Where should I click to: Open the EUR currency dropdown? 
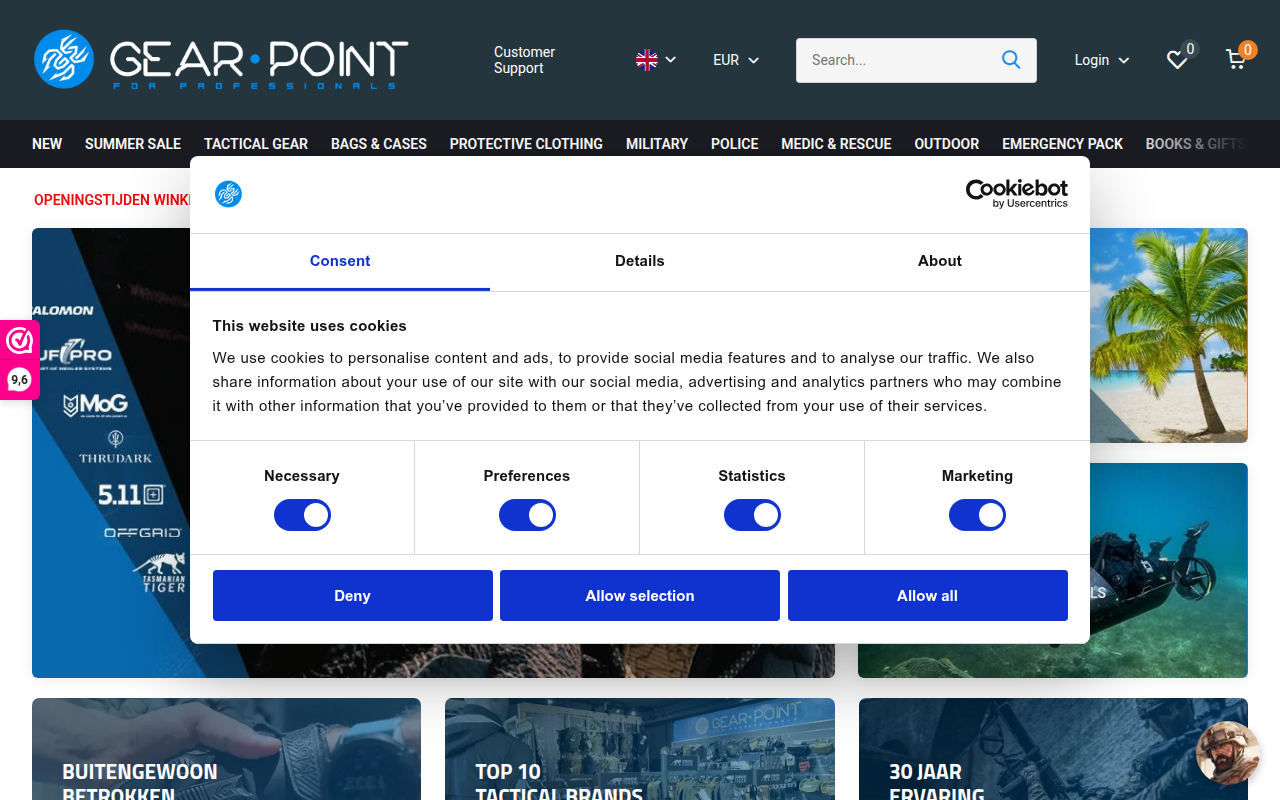(736, 60)
